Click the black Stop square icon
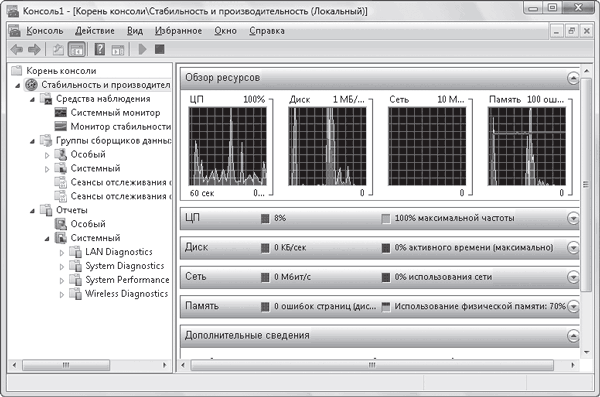The image size is (600, 397). coord(160,49)
